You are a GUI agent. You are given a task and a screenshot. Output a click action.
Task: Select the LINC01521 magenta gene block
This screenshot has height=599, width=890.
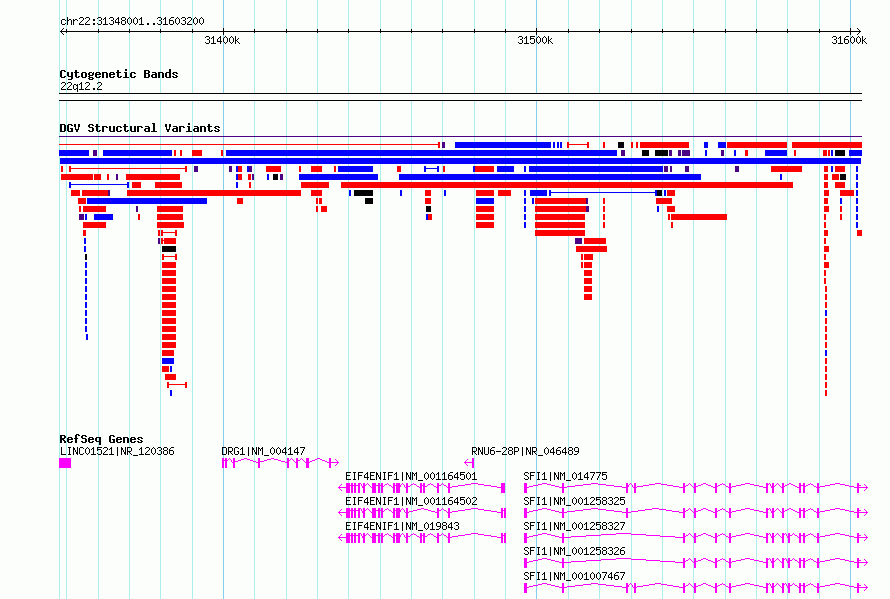pos(65,463)
